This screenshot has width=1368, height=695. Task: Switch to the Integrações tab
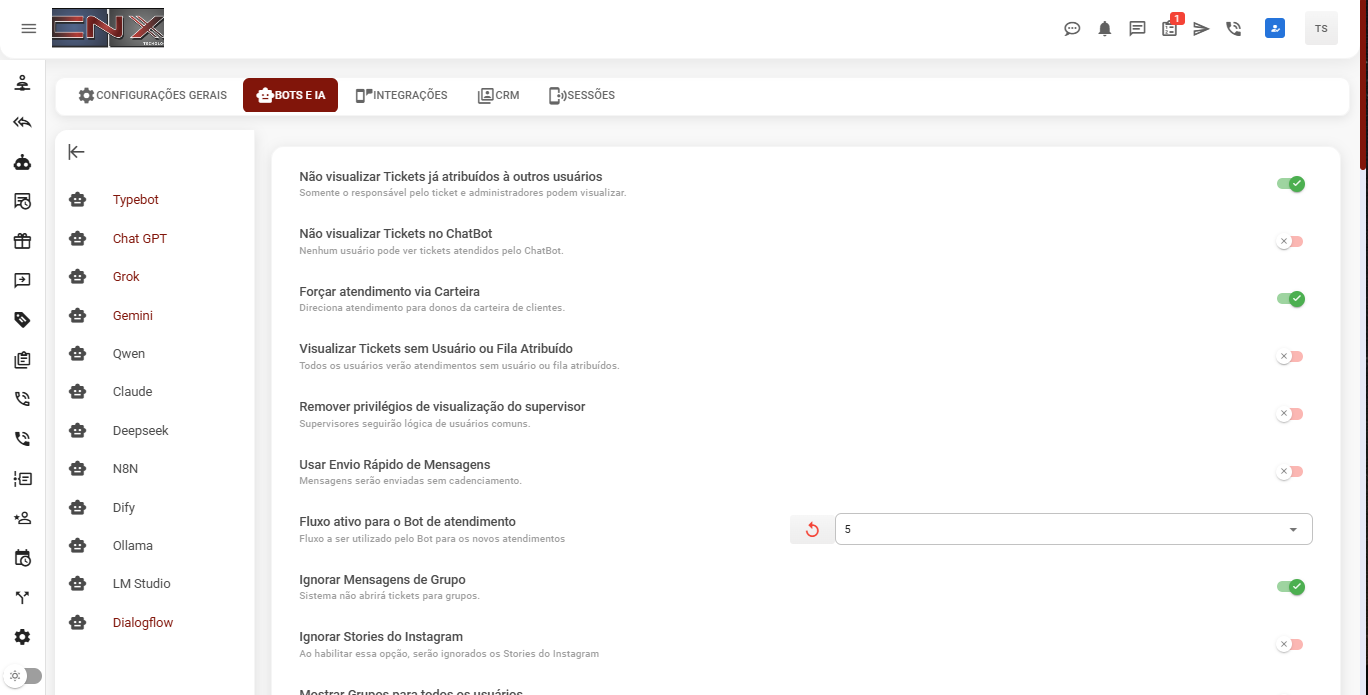[401, 96]
